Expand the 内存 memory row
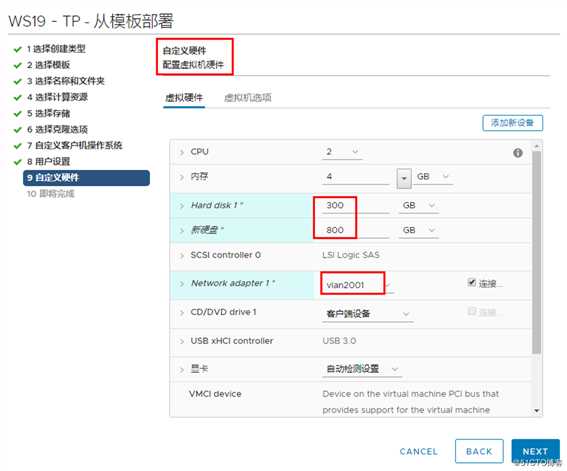The image size is (567, 471). click(182, 177)
